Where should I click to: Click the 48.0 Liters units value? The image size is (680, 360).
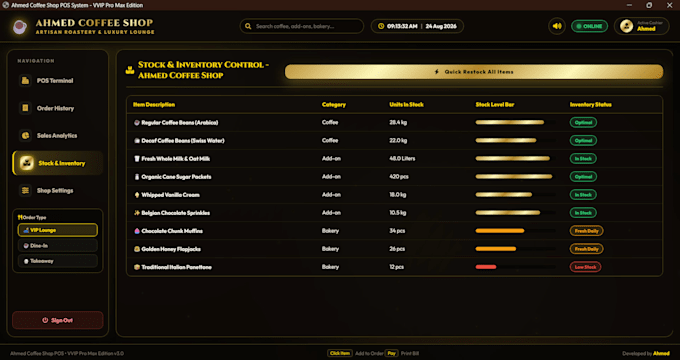click(402, 159)
